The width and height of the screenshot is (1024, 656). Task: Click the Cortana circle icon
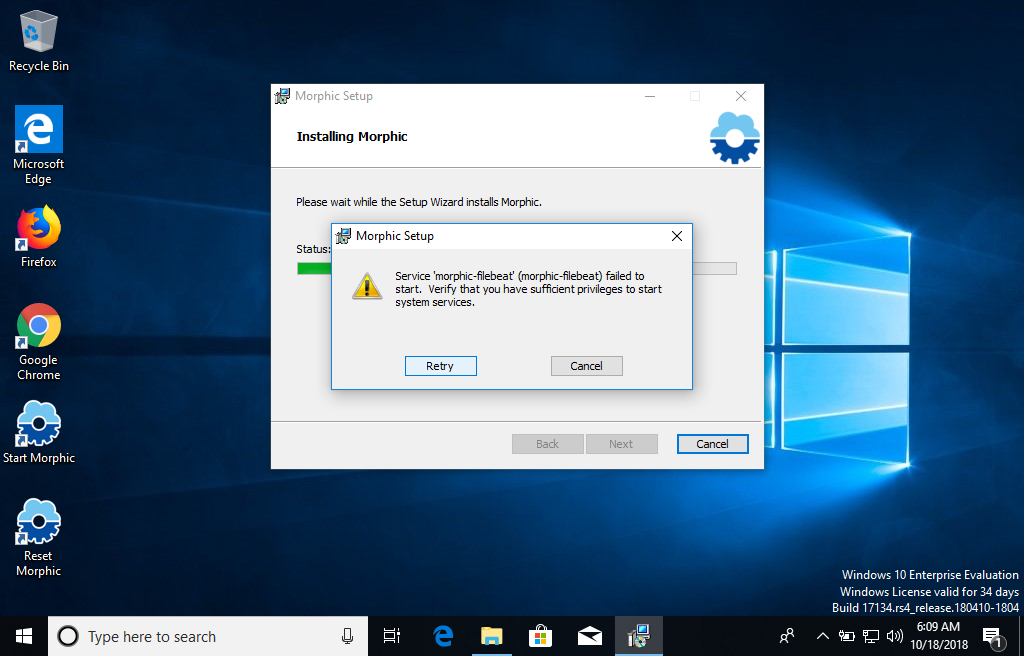point(68,636)
